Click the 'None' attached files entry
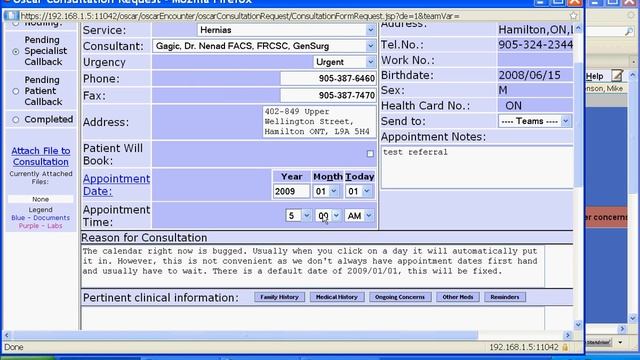Screen dimensions: 640x360 [x=40, y=199]
